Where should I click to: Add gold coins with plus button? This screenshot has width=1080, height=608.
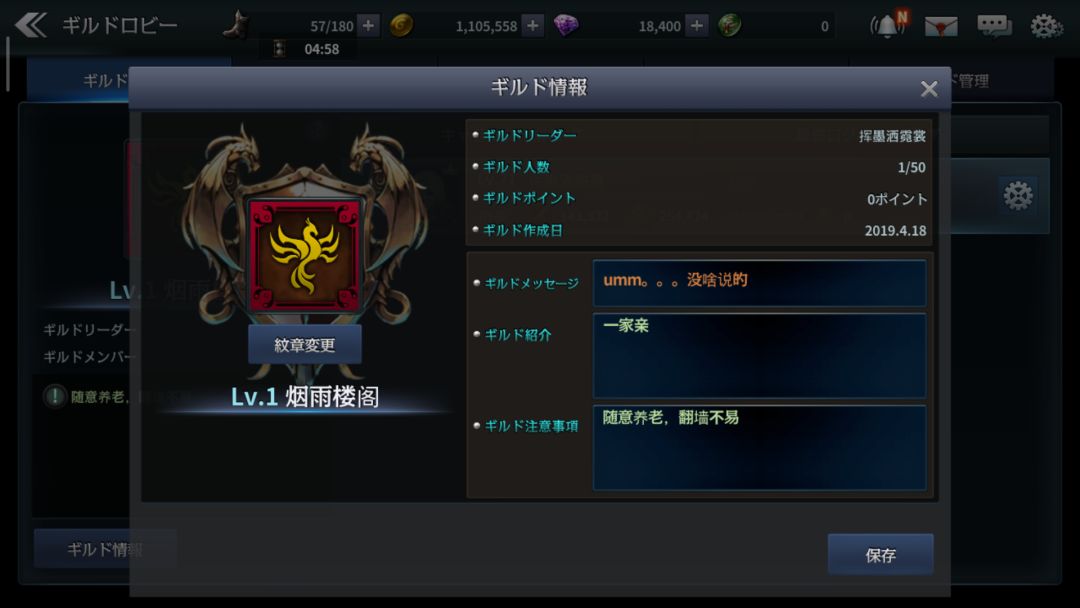[x=532, y=26]
